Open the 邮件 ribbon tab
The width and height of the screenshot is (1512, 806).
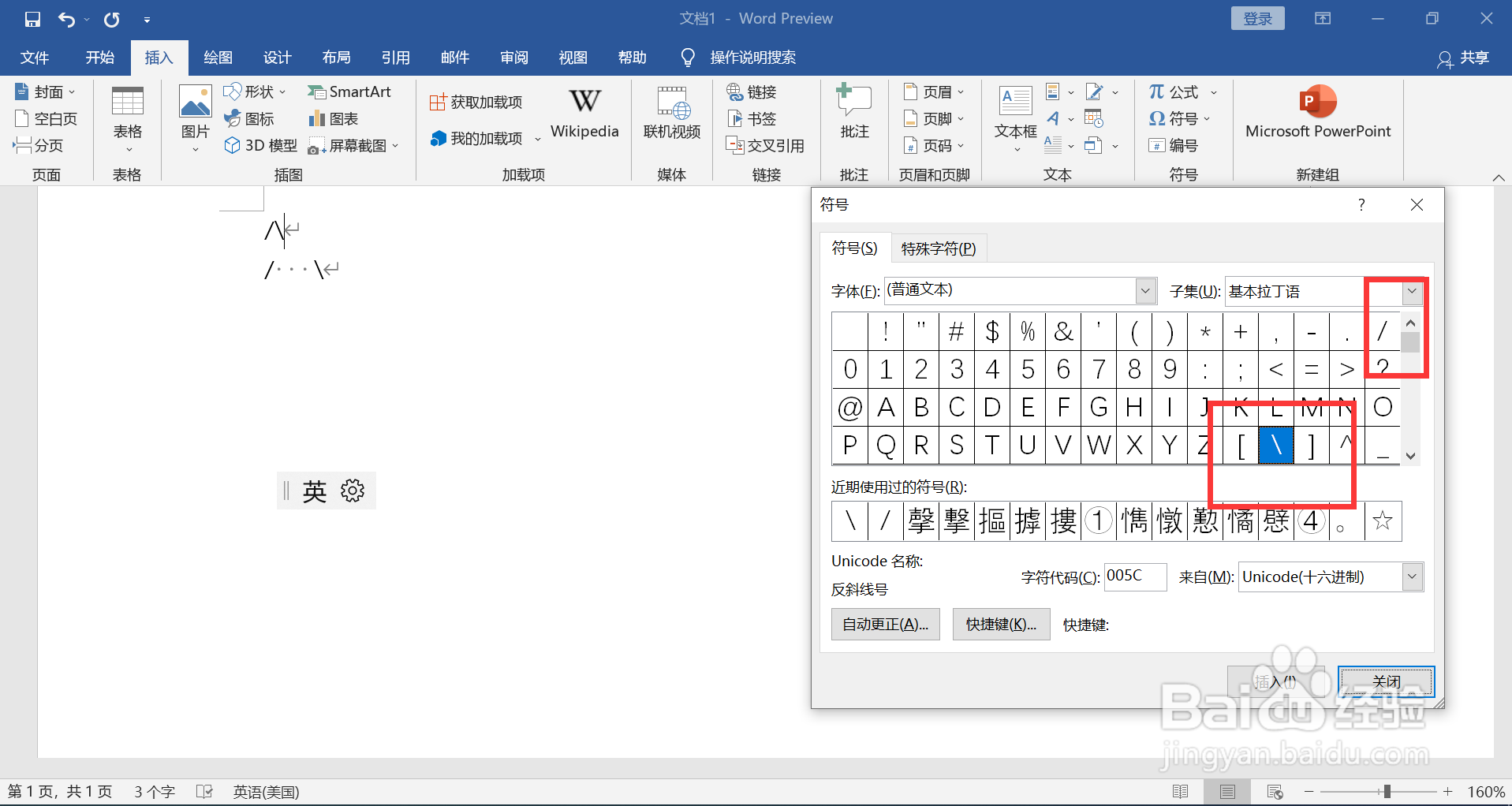[x=455, y=57]
